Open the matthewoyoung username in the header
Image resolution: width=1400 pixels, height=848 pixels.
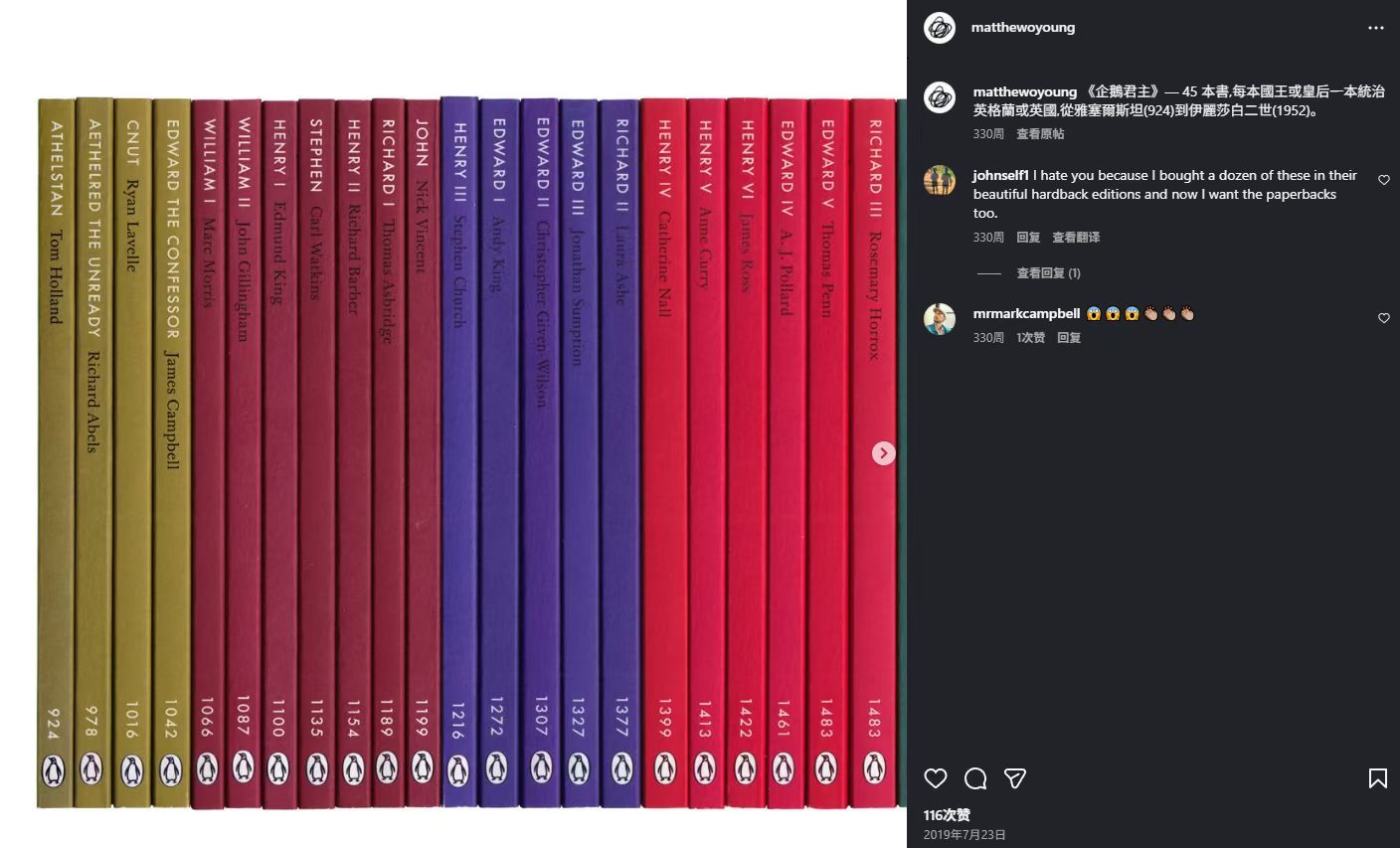[1023, 28]
